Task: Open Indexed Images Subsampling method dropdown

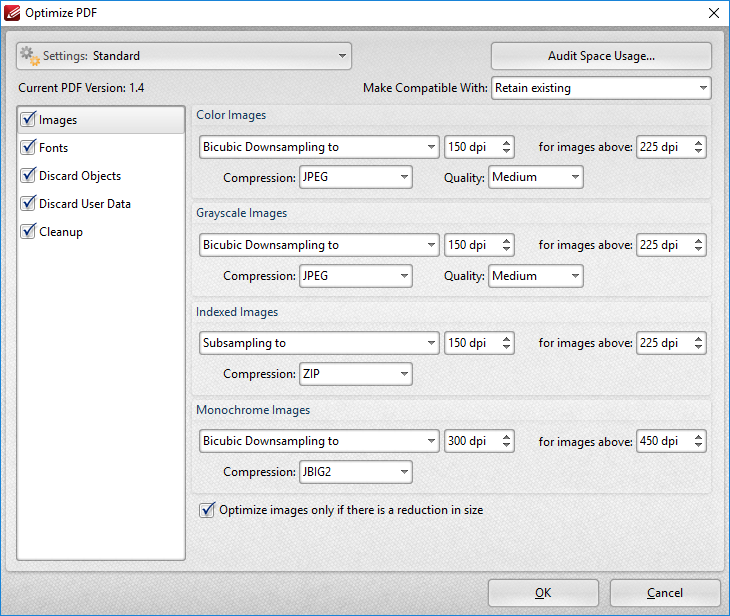Action: tap(318, 343)
